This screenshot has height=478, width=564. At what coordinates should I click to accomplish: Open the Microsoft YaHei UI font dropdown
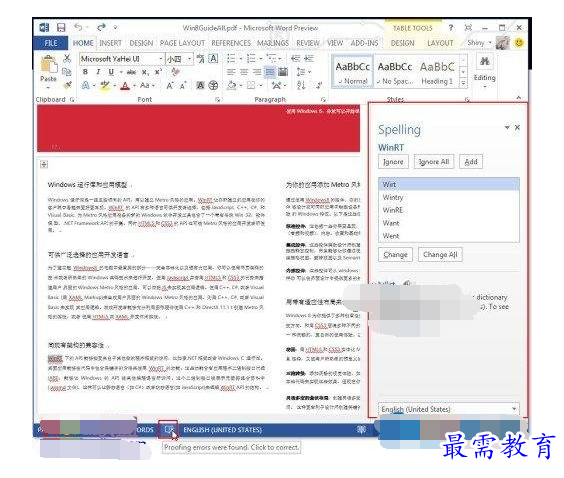click(x=160, y=59)
